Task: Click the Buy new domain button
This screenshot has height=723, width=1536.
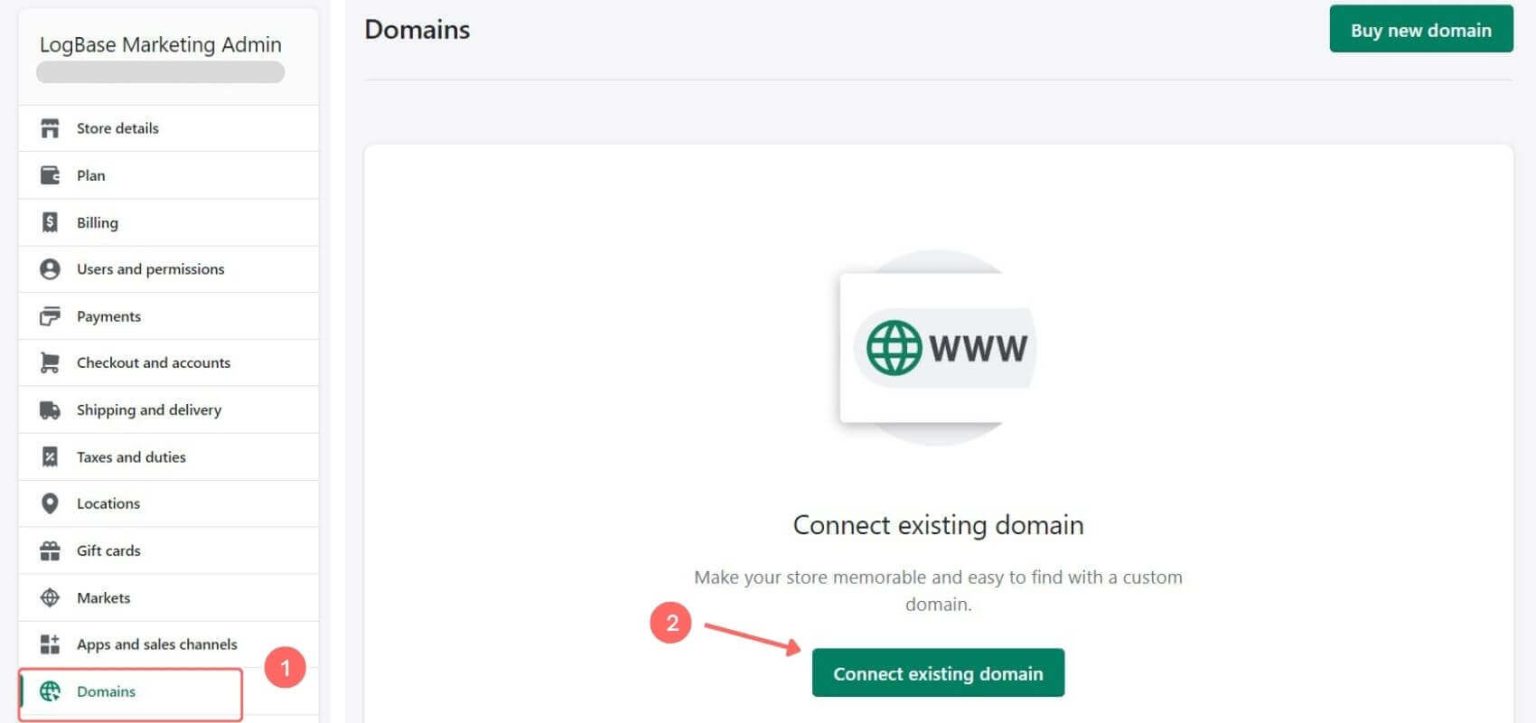Action: pyautogui.click(x=1421, y=30)
